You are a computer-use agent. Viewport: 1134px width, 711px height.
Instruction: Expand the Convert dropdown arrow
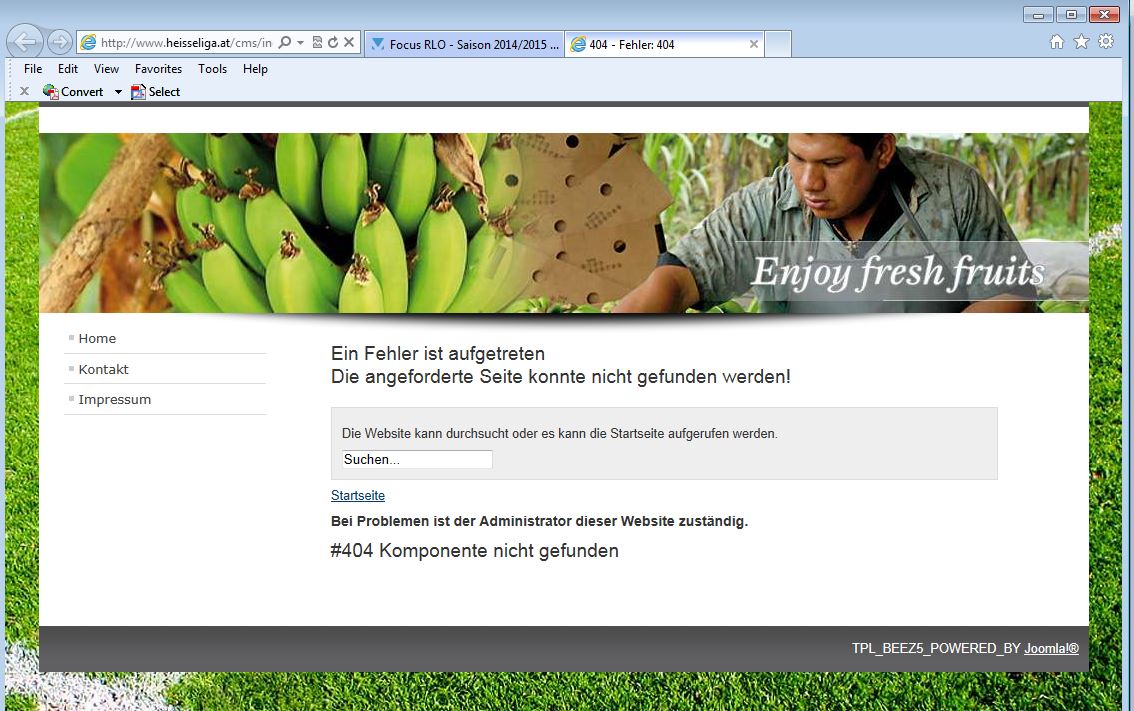118,92
